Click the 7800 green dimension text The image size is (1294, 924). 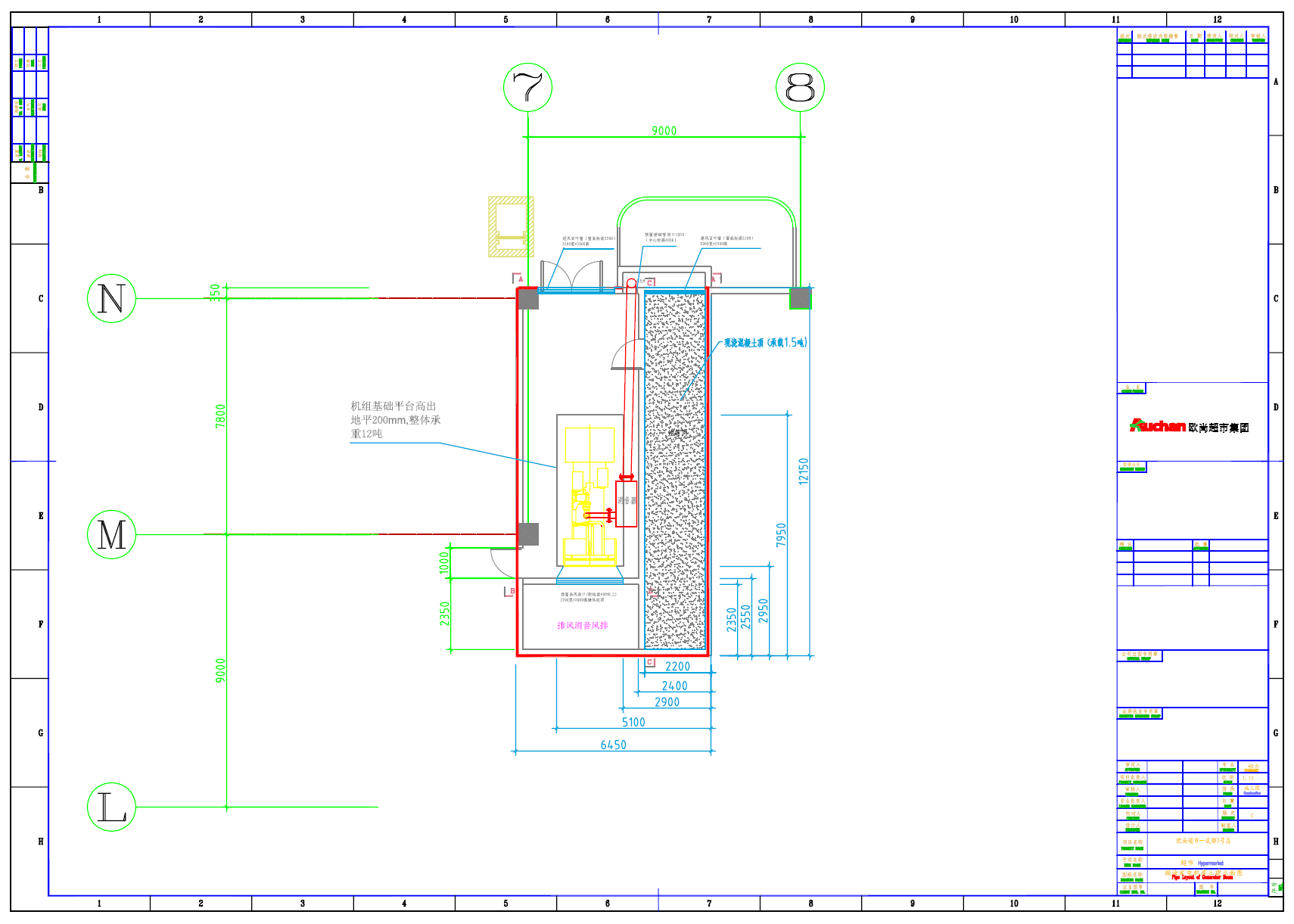point(220,415)
